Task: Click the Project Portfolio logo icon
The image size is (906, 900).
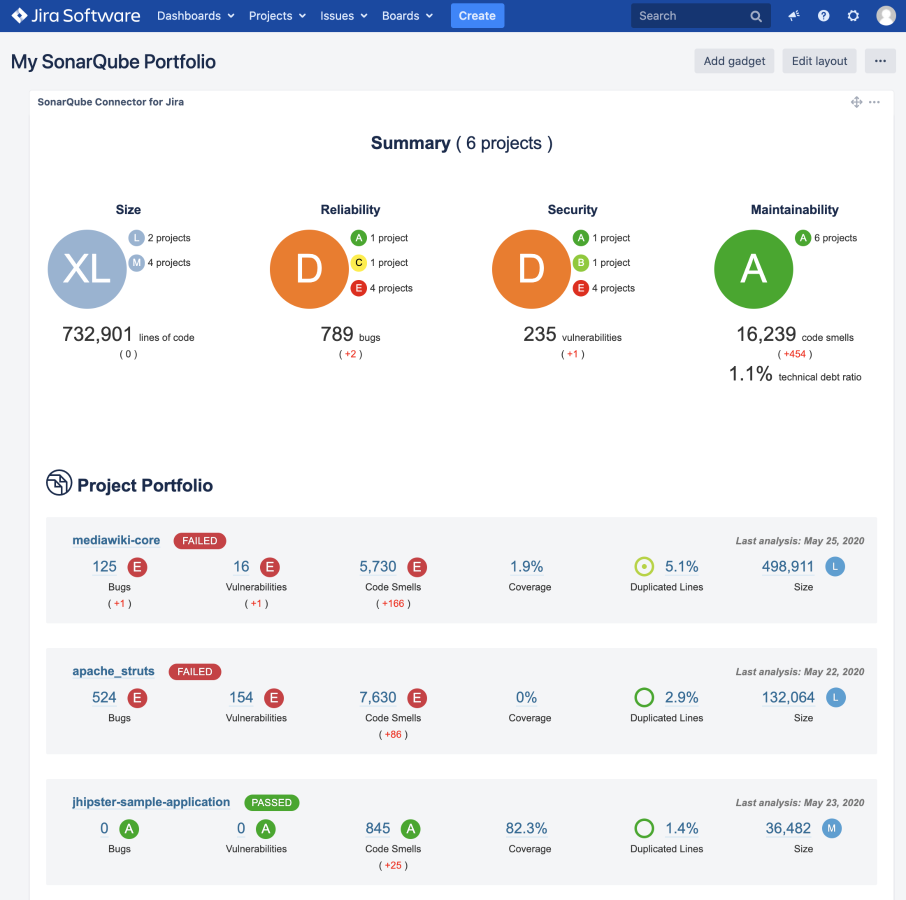Action: pos(58,483)
